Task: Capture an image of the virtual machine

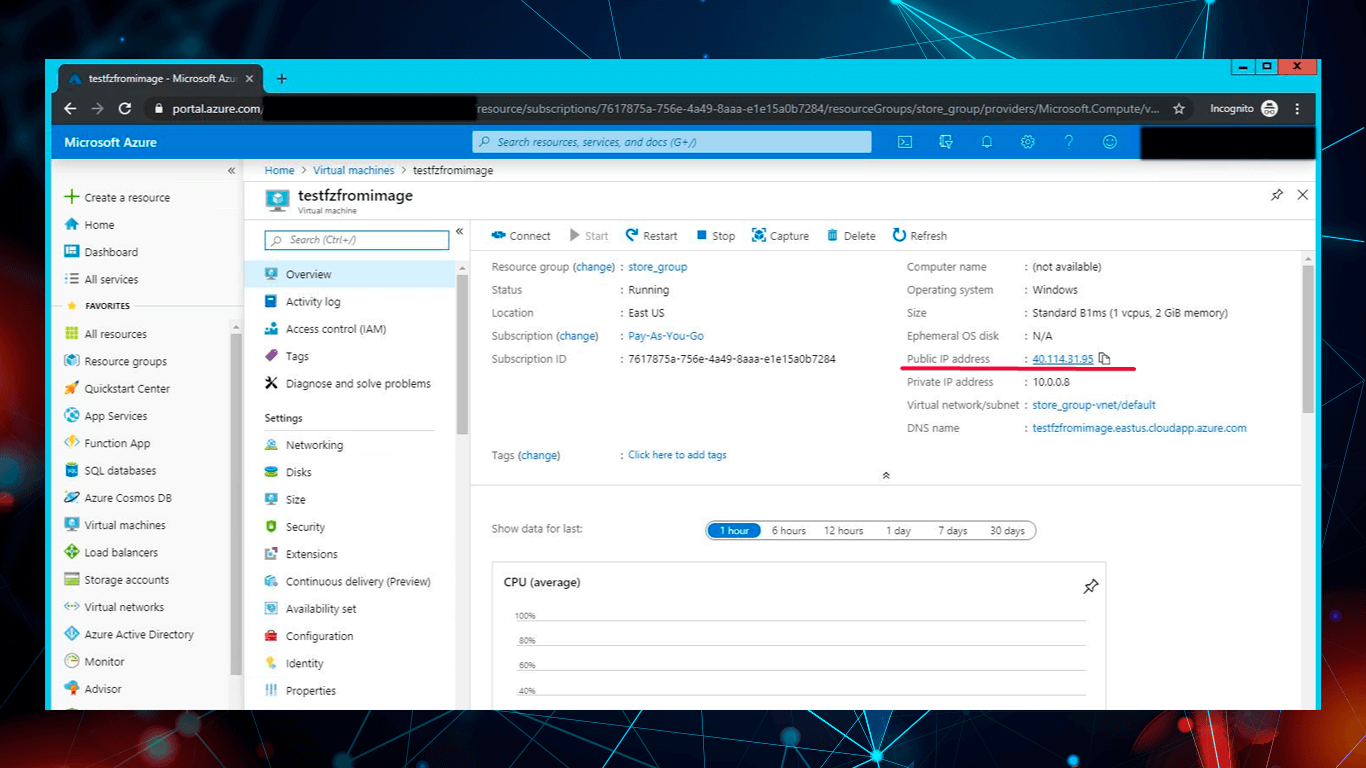Action: (x=780, y=235)
